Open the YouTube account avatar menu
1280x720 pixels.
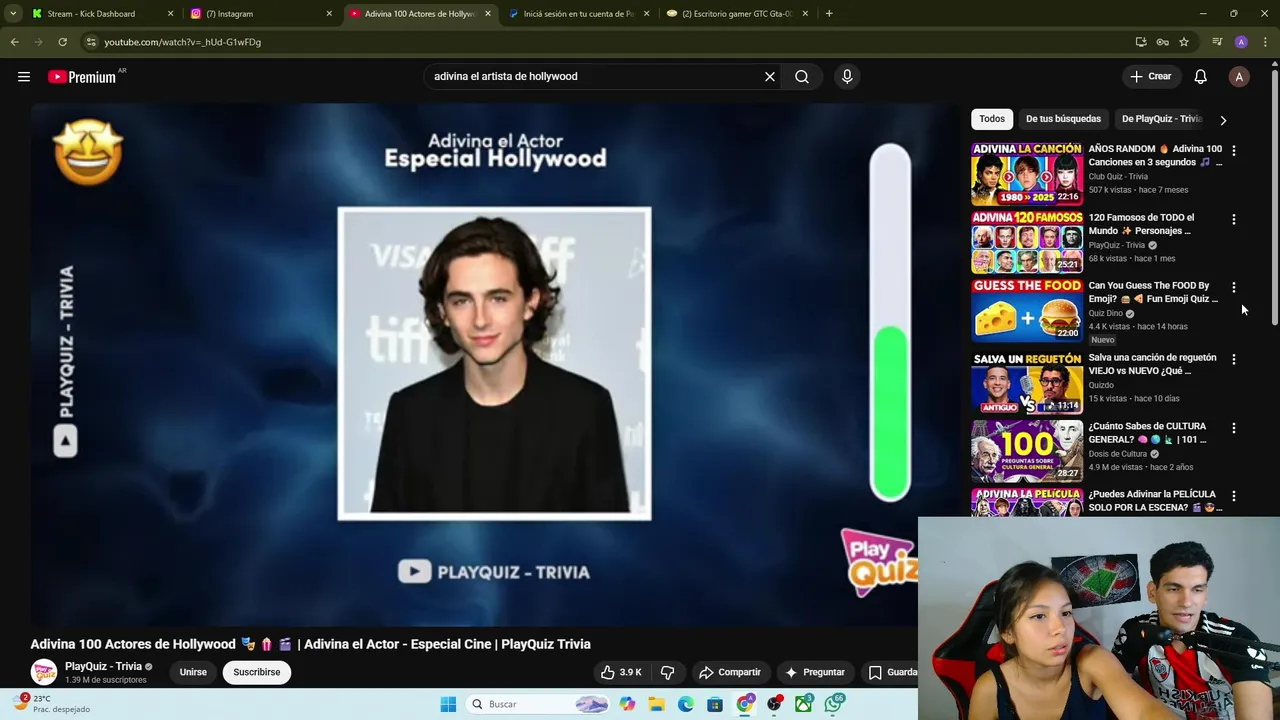(x=1239, y=76)
